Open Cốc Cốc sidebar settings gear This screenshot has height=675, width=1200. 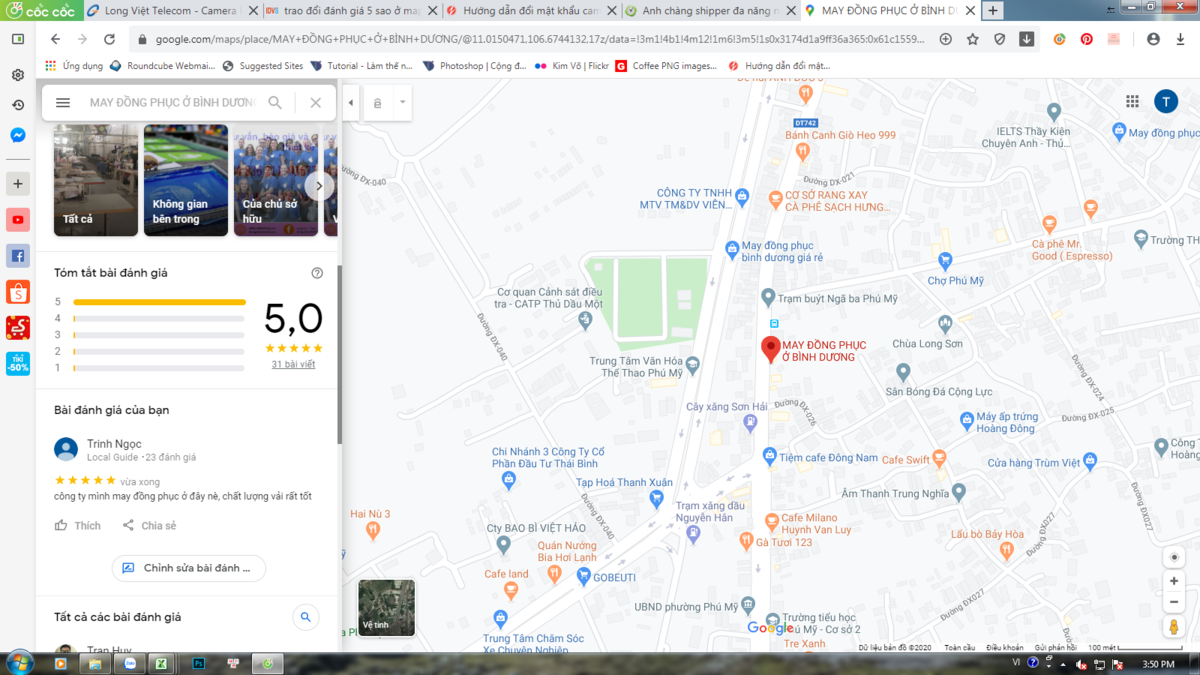[x=18, y=75]
